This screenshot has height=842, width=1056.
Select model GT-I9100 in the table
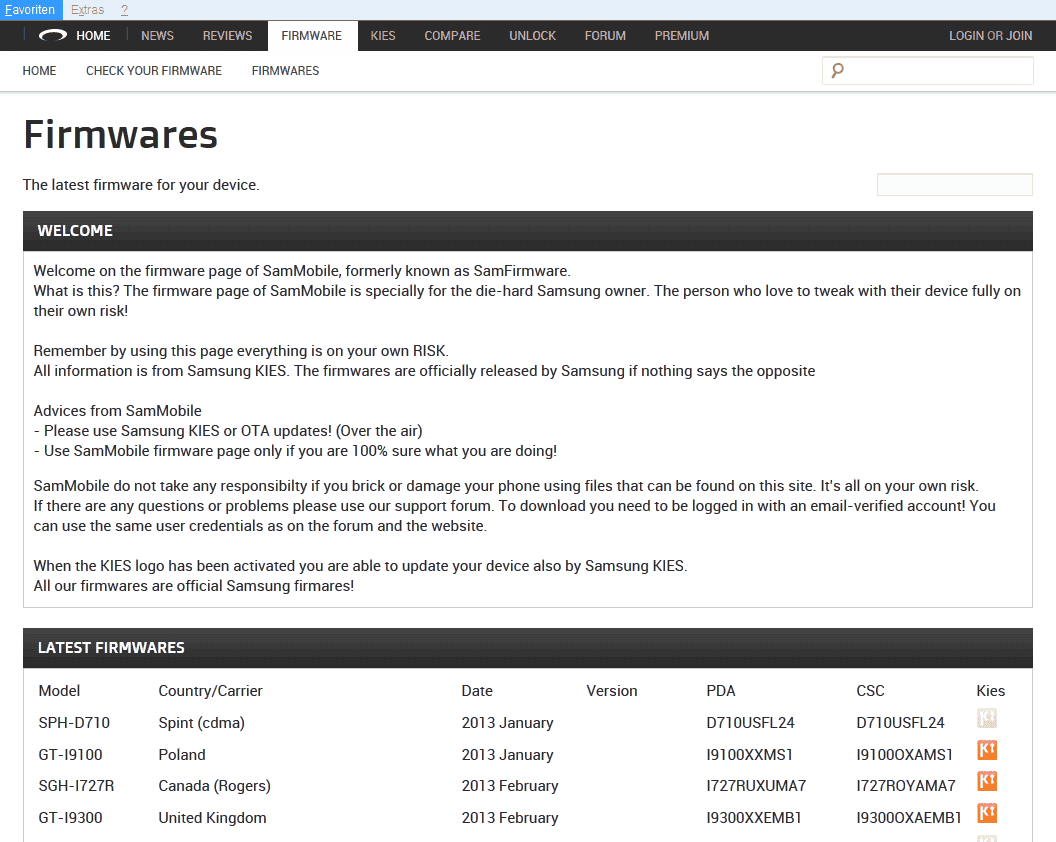click(x=70, y=754)
